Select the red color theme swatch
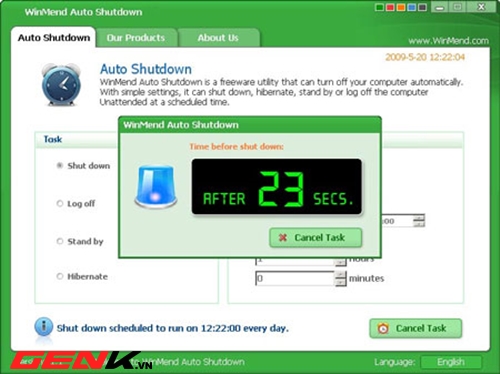This screenshot has height=374, width=500. coord(390,7)
